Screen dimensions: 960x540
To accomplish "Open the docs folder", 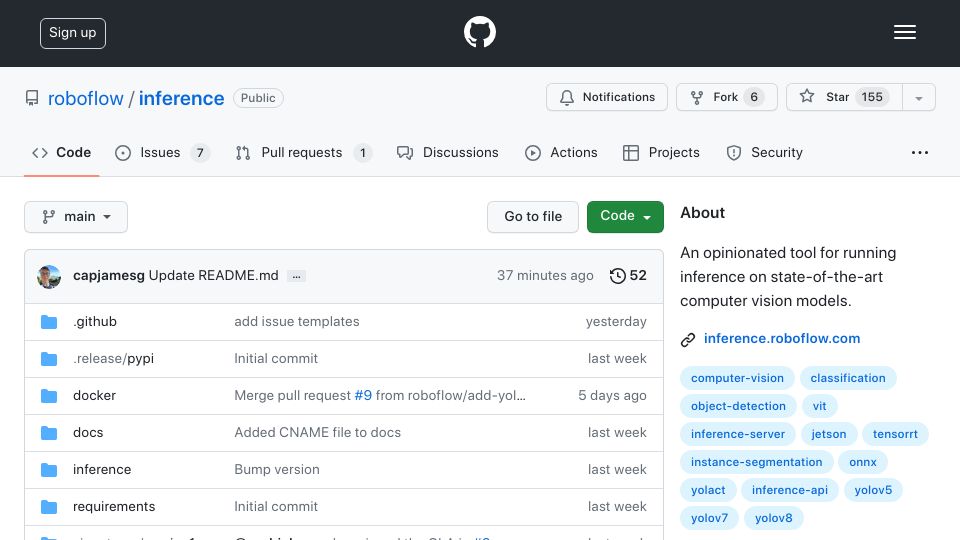I will pyautogui.click(x=88, y=432).
